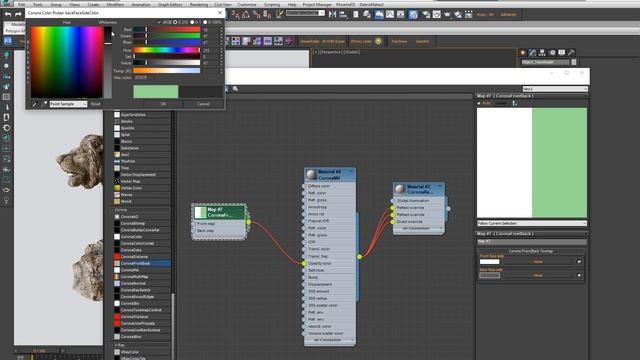Viewport: 640px width, 360px height.
Task: Select the 0-255 range radio button
Action: click(x=175, y=22)
